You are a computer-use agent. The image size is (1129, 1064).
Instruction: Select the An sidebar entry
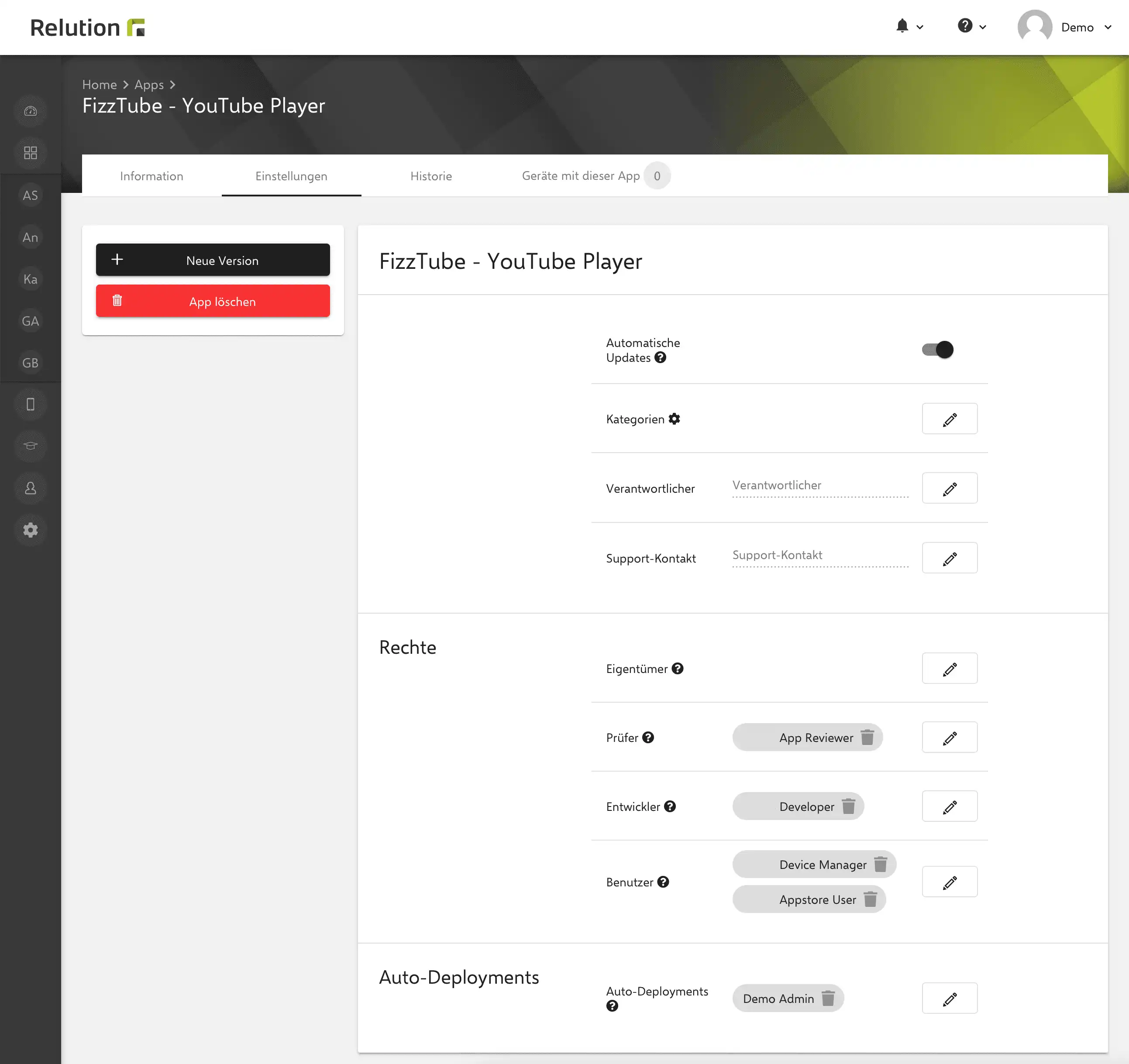pos(31,237)
